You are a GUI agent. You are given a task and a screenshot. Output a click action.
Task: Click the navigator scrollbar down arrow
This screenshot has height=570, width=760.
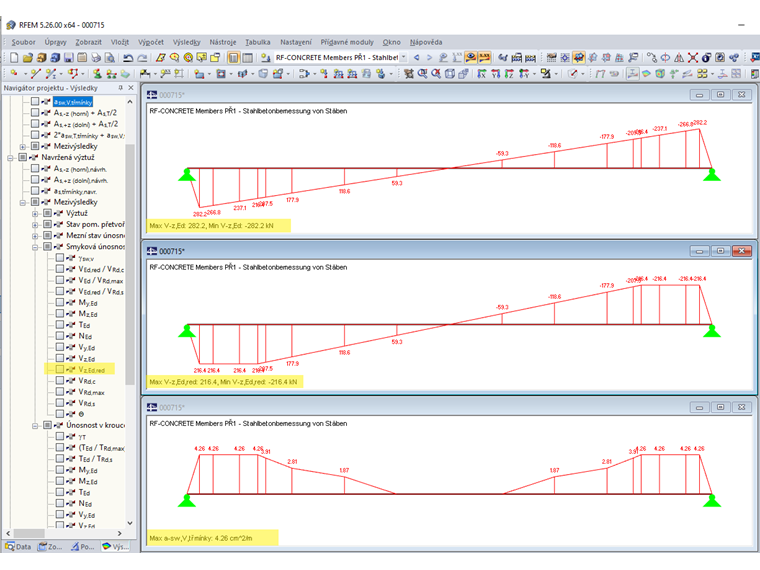(130, 523)
